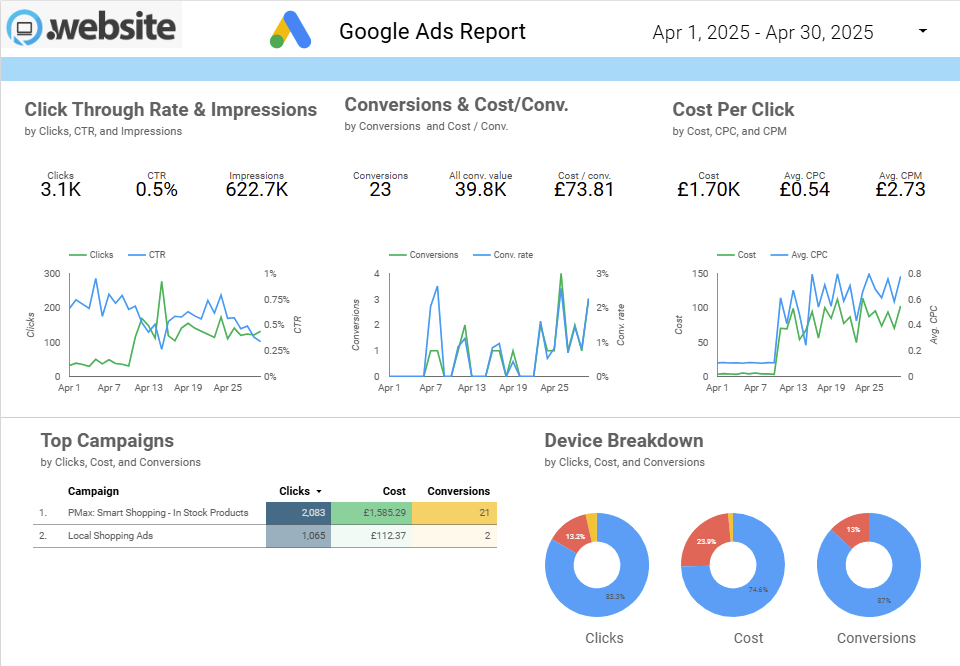This screenshot has width=960, height=666.
Task: Click the 2,083 clicks cell
Action: point(298,513)
